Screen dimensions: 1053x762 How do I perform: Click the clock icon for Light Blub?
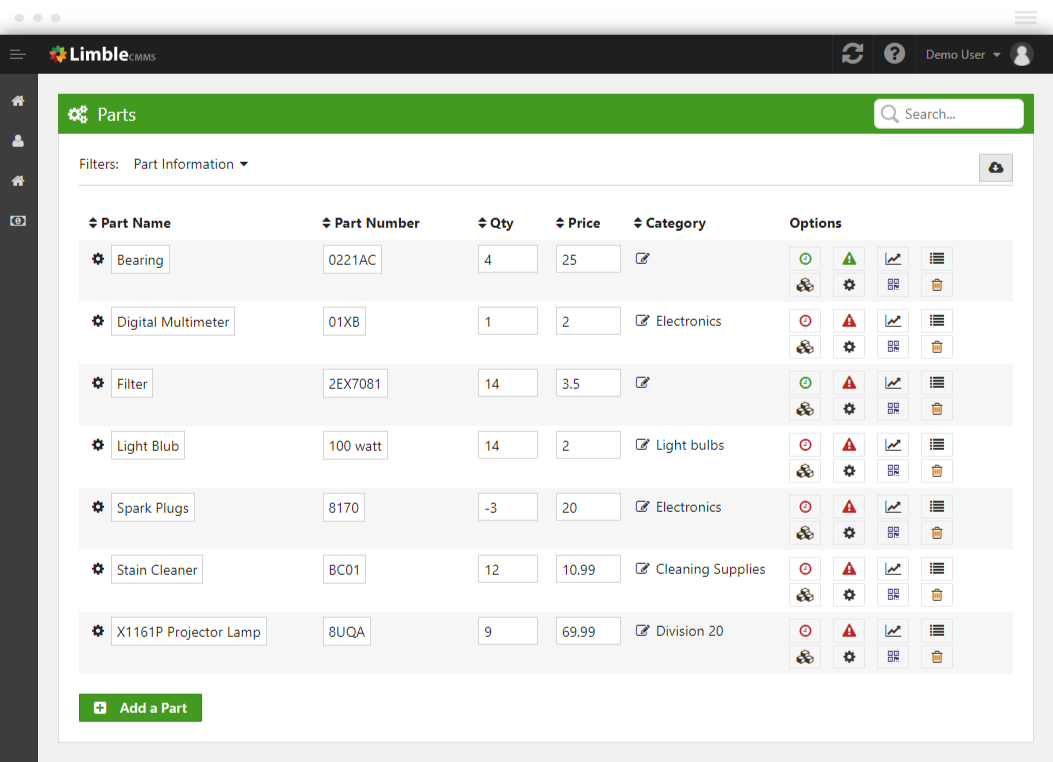[805, 445]
